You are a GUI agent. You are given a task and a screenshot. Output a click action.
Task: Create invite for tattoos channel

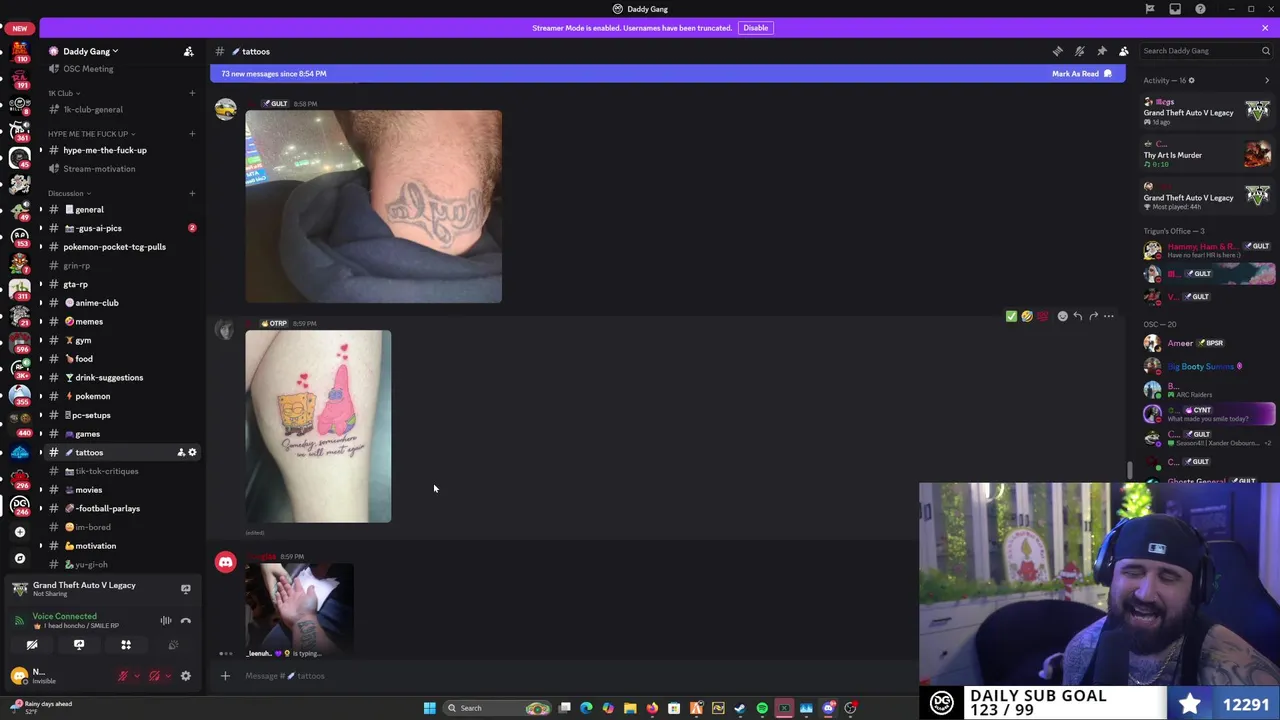[181, 453]
